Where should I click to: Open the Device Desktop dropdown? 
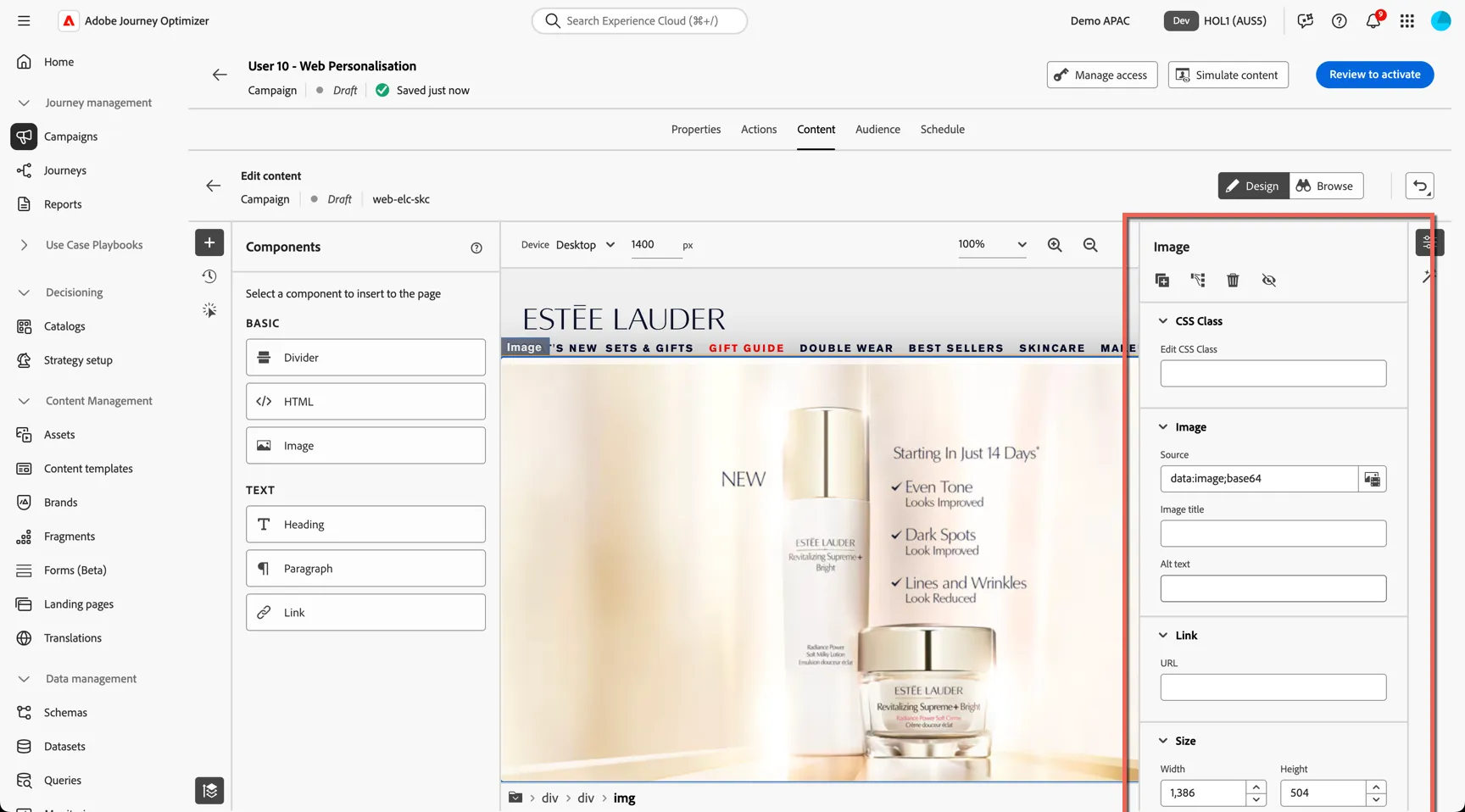click(x=585, y=245)
